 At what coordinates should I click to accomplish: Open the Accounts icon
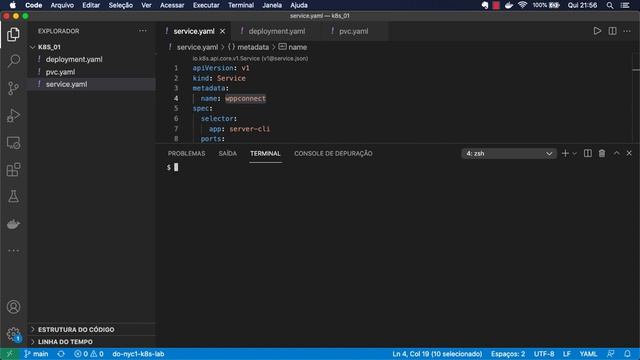13,307
